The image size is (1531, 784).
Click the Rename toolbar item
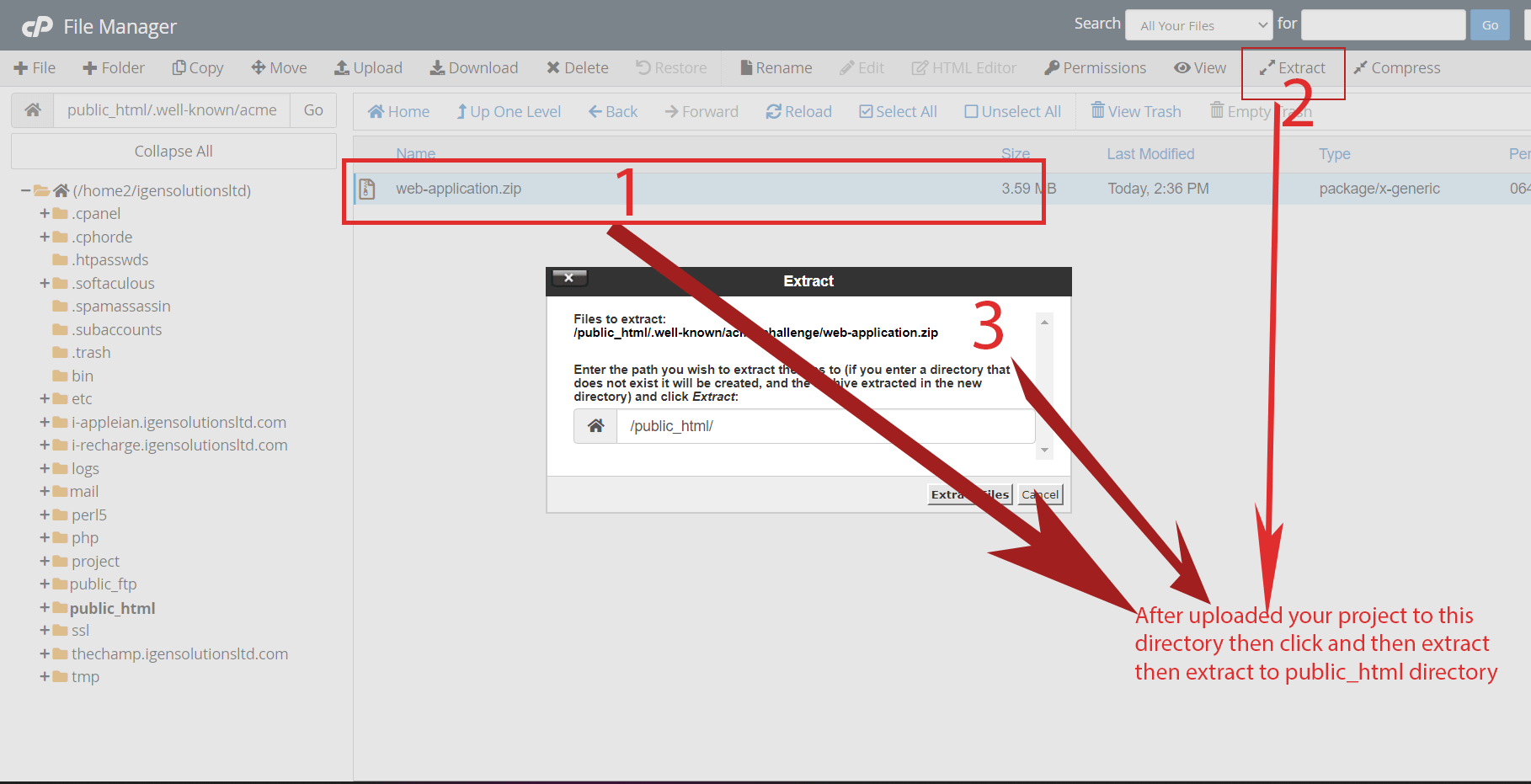(776, 68)
